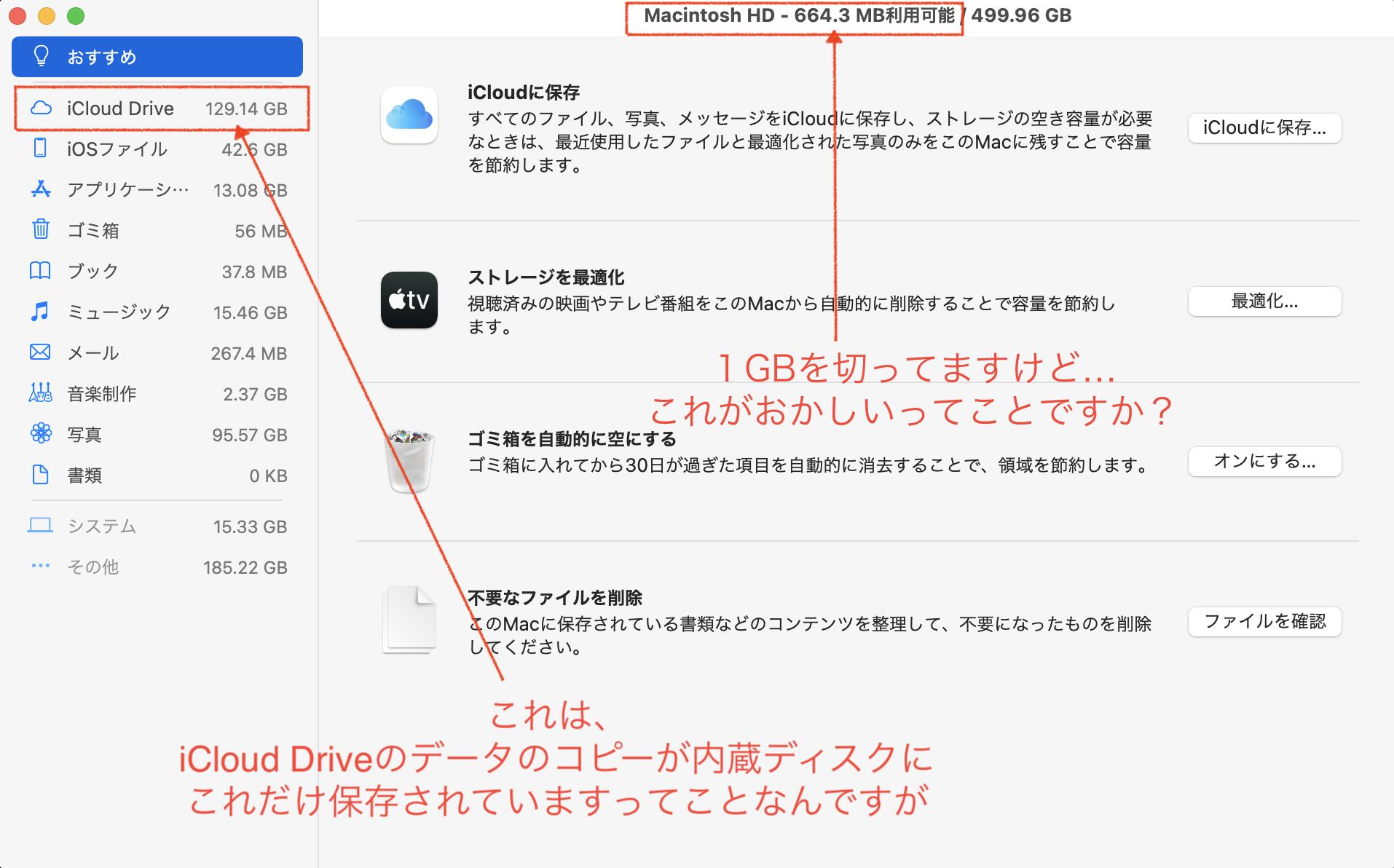Click the 129.14 GB size value
The image size is (1394, 868).
[246, 108]
